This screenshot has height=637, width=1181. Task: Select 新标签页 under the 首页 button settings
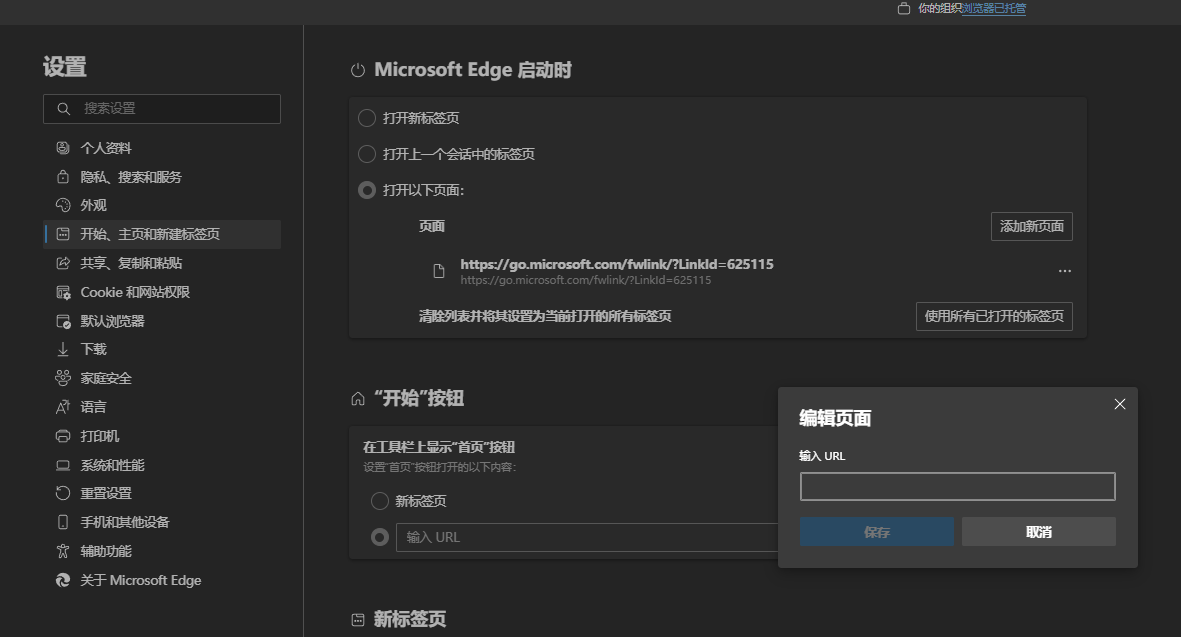coord(379,501)
